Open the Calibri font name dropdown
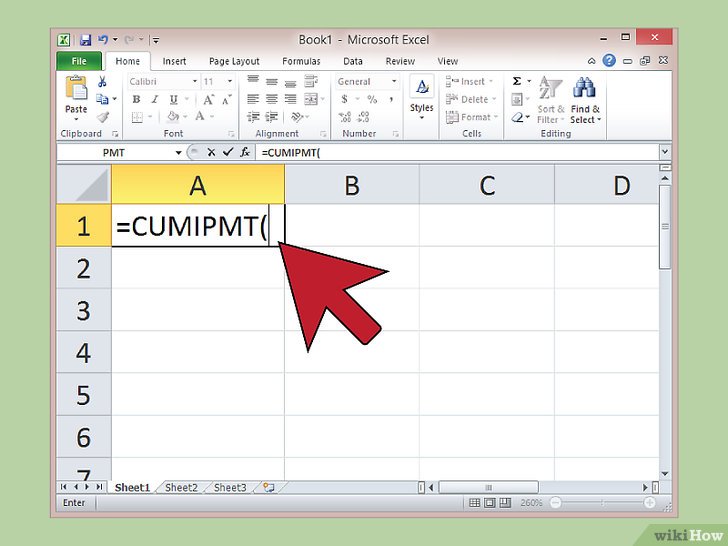 195,82
